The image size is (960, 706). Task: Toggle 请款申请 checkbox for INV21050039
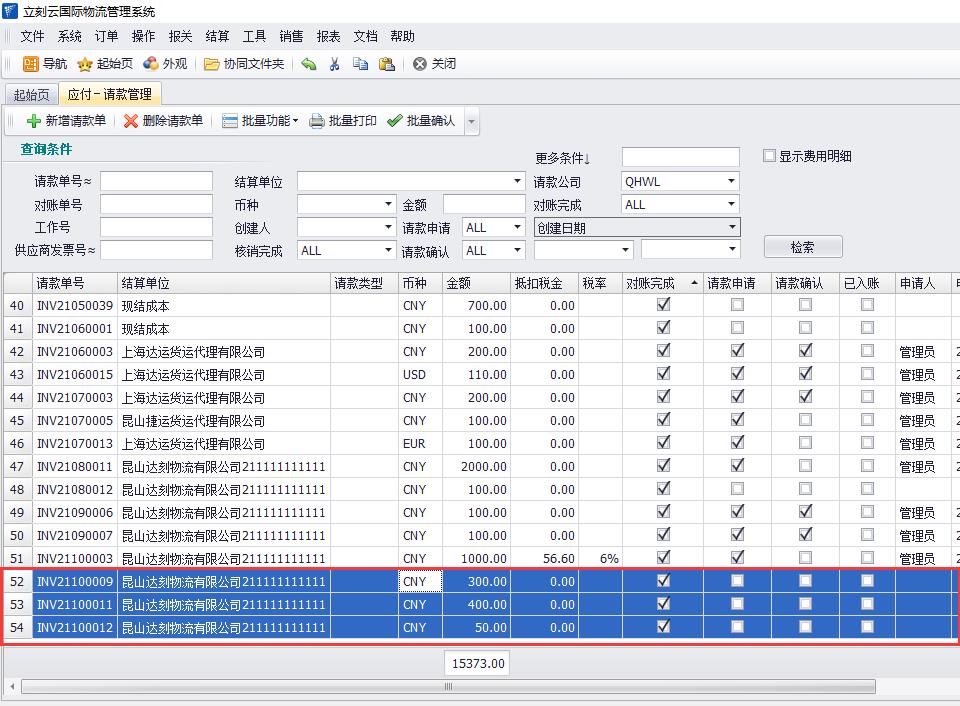(x=737, y=305)
